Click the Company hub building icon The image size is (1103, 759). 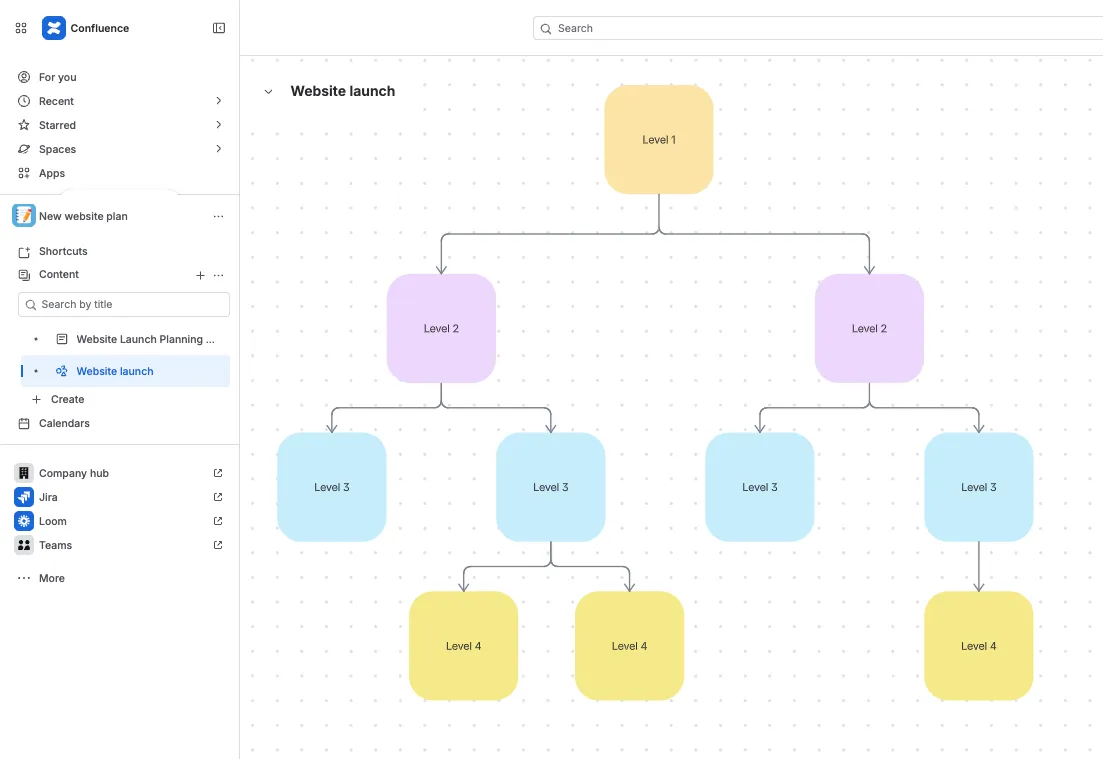pyautogui.click(x=24, y=473)
